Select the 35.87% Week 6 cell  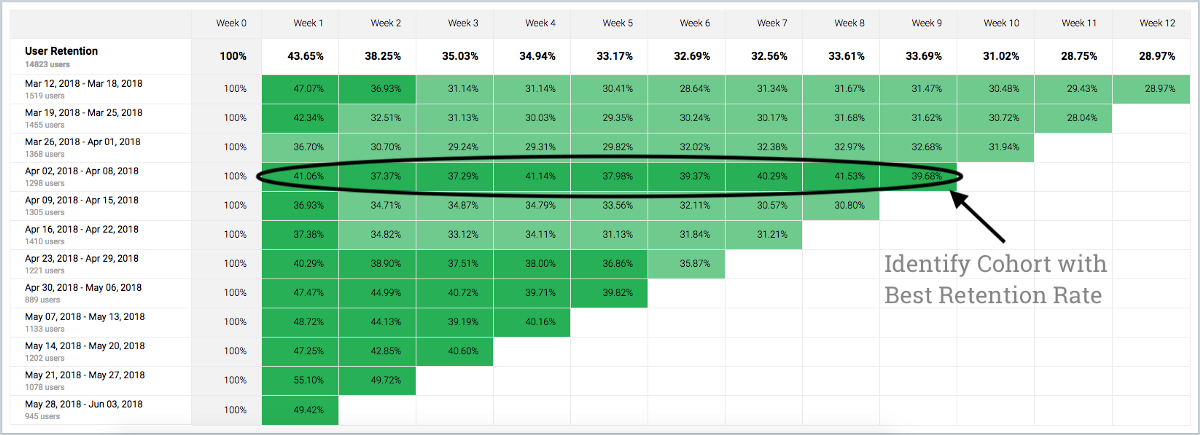tap(687, 264)
